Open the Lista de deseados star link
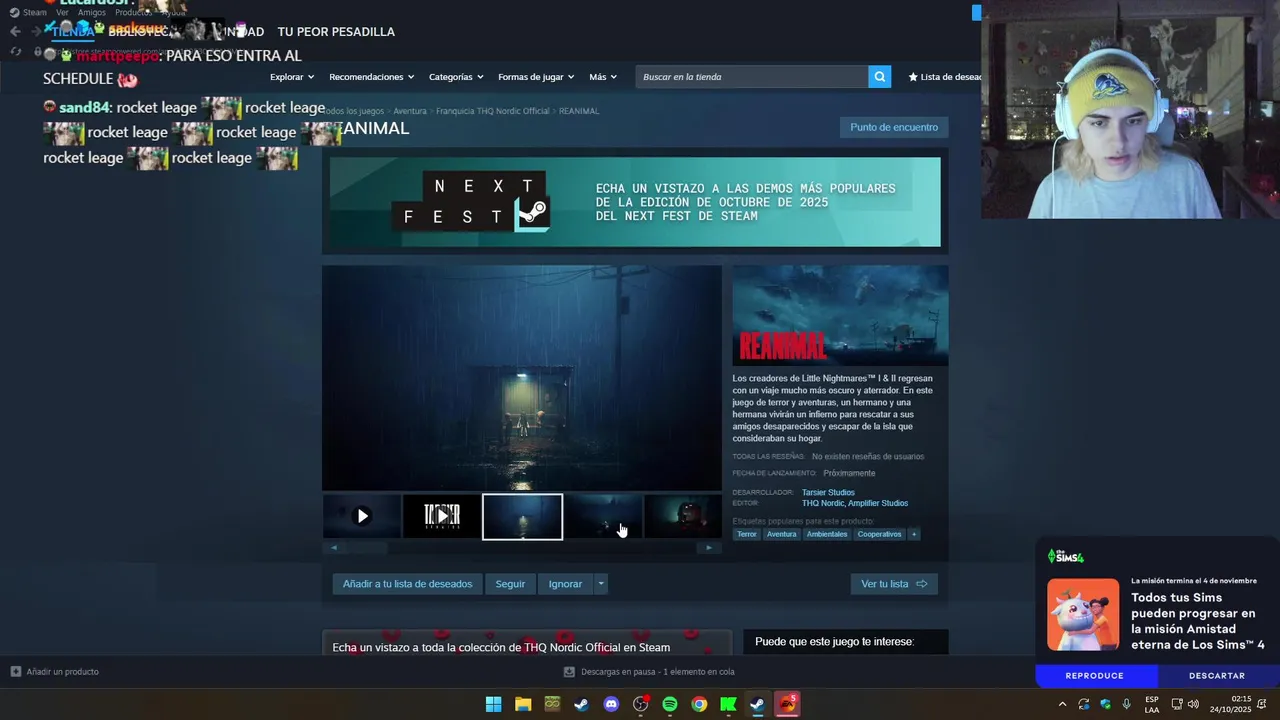Viewport: 1280px width, 720px height. tap(944, 77)
